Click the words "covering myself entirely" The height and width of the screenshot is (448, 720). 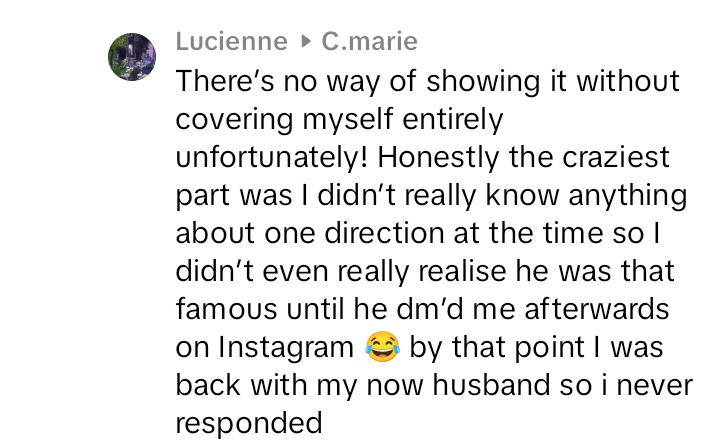339,120
